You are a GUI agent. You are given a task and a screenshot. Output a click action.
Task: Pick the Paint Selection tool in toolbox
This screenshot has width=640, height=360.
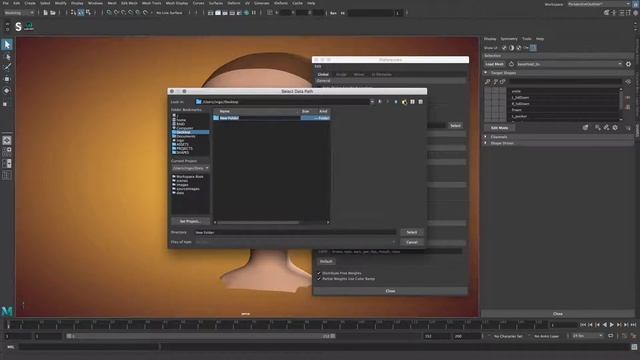(7, 67)
